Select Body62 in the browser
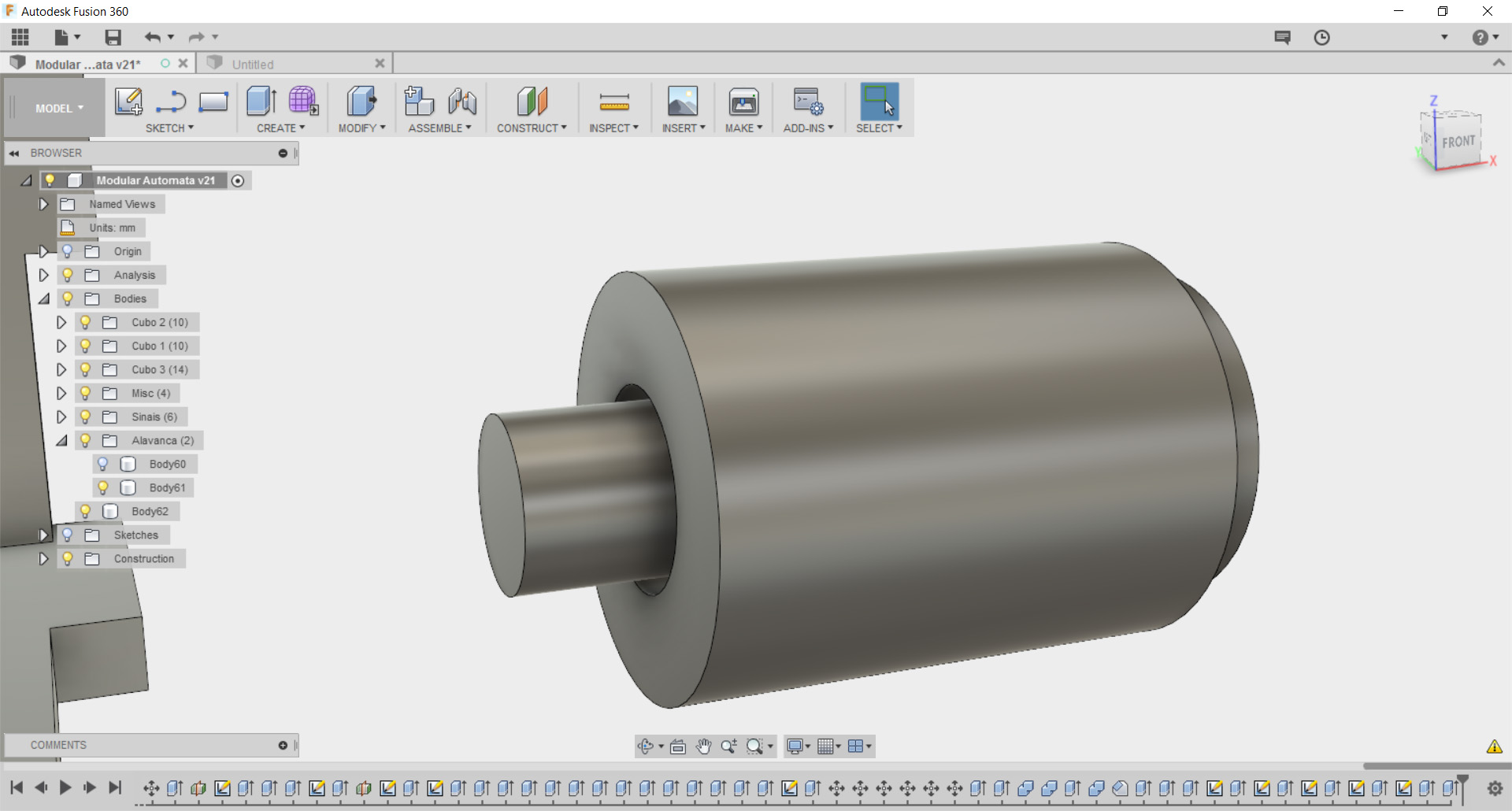Image resolution: width=1512 pixels, height=811 pixels. tap(150, 511)
